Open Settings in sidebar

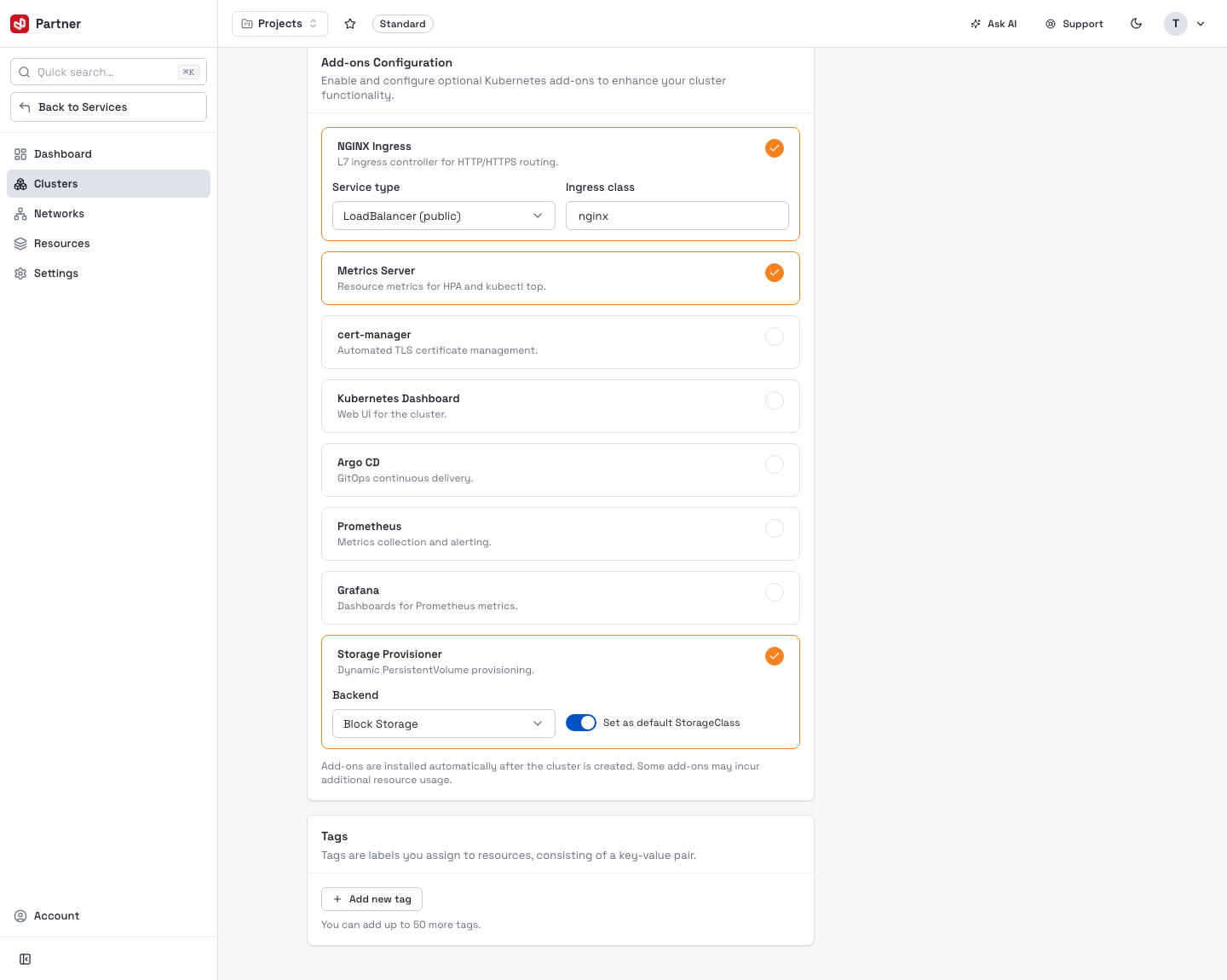[x=108, y=274]
